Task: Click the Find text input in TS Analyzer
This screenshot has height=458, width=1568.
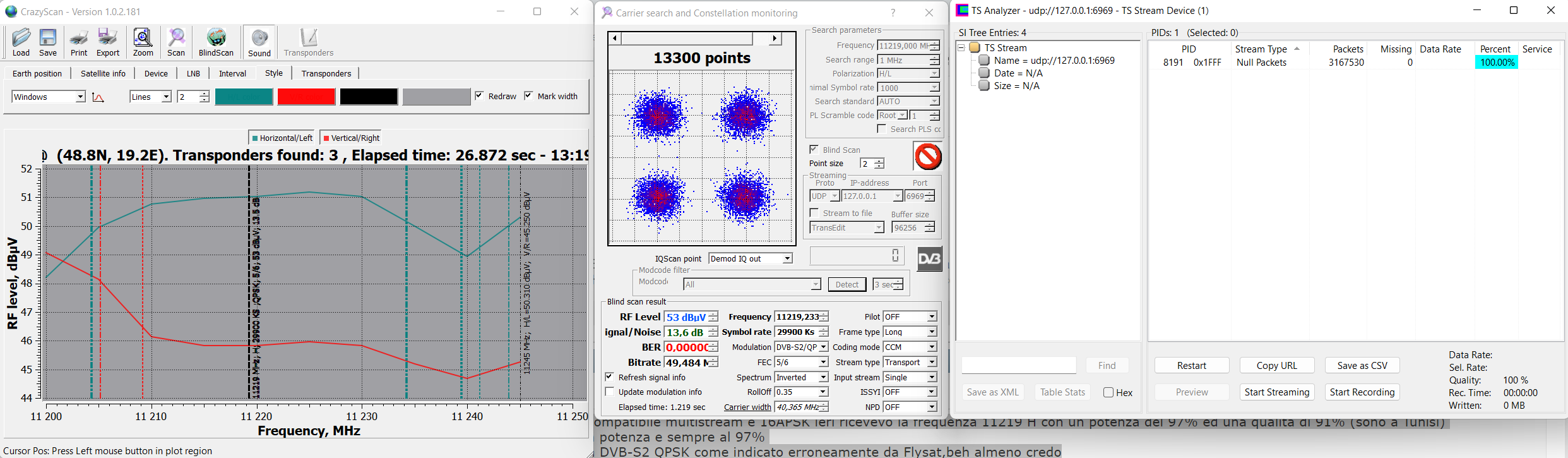Action: 1019,365
